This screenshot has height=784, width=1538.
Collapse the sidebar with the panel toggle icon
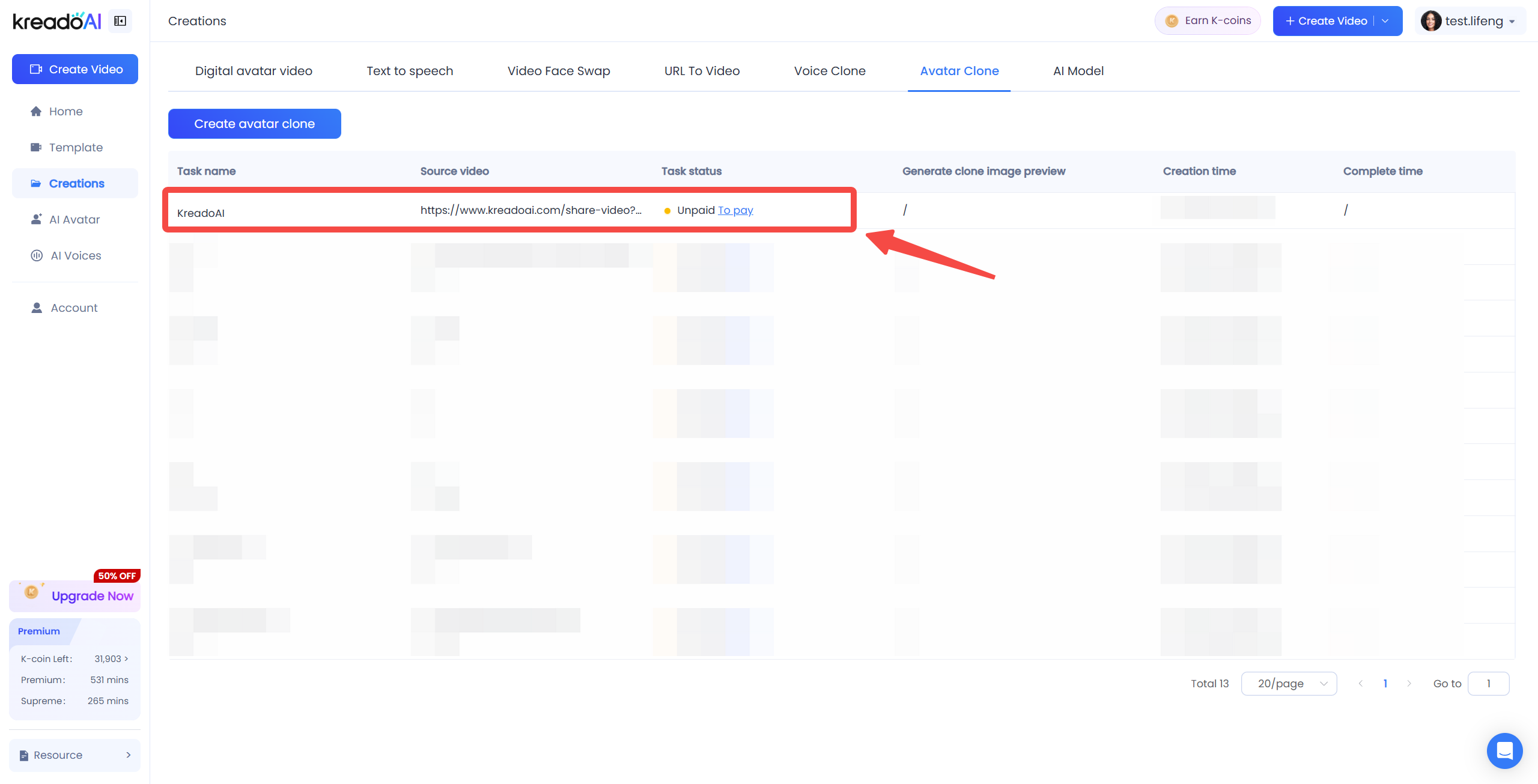coord(120,21)
